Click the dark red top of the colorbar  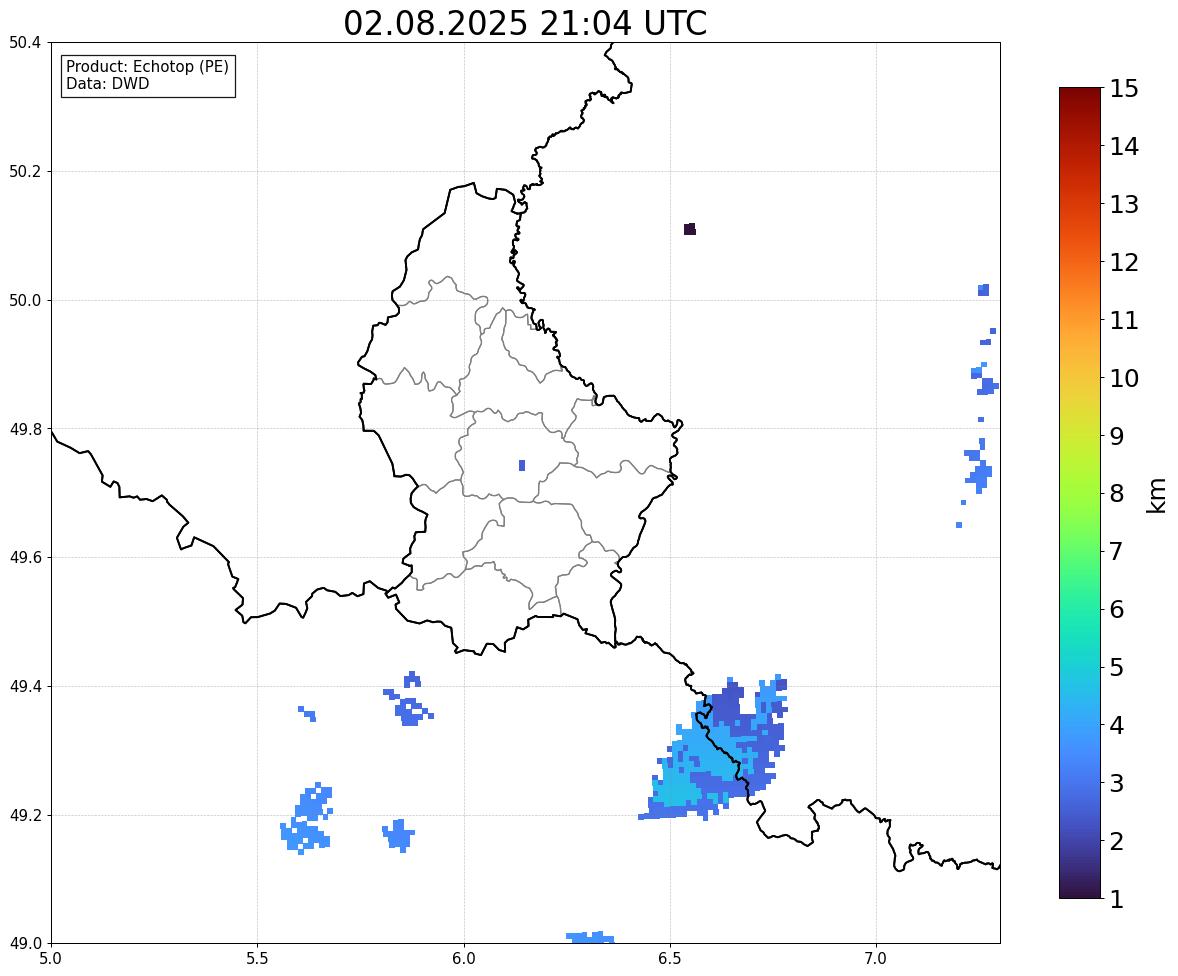1080,96
